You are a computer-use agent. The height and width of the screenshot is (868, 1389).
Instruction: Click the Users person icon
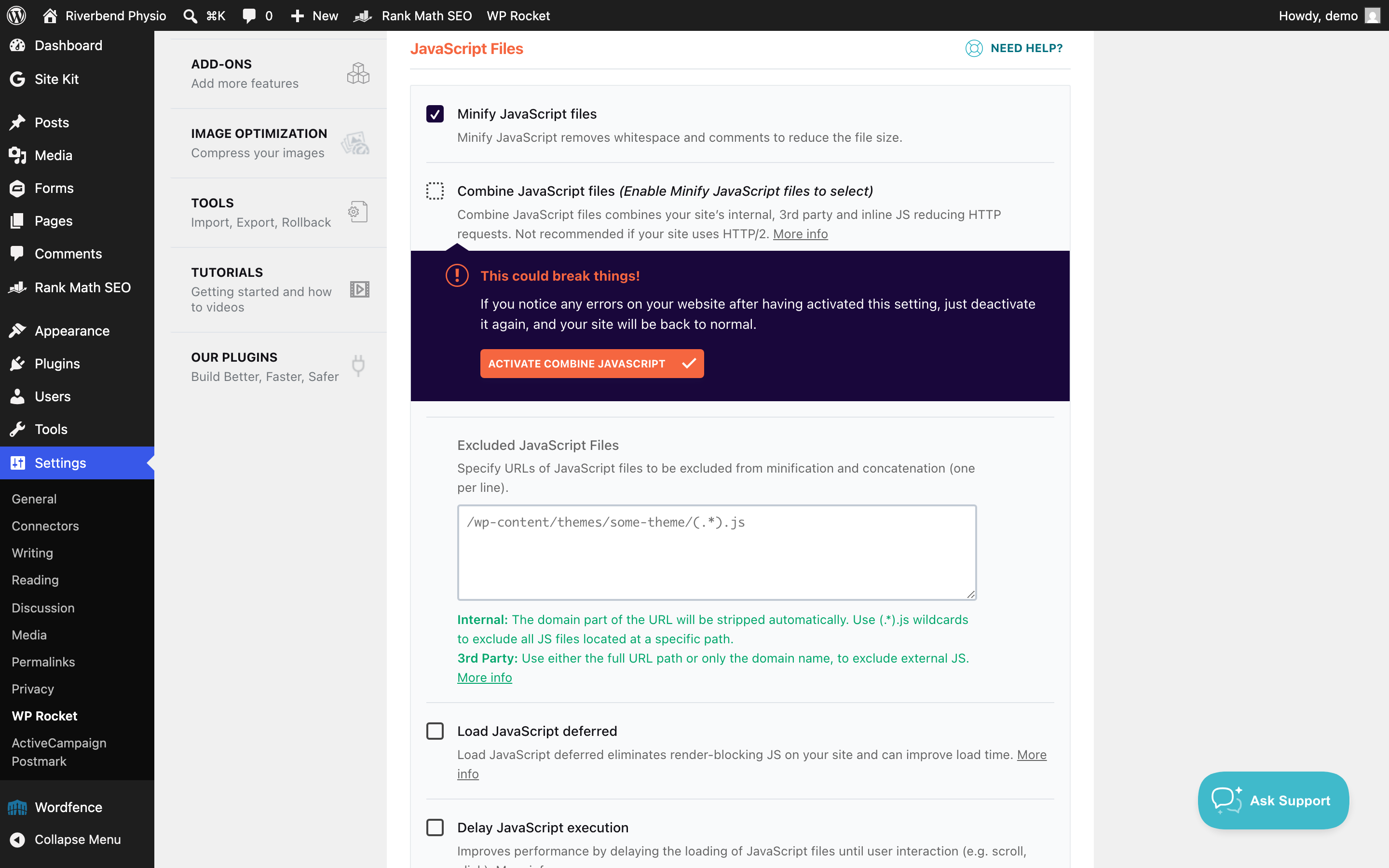click(17, 396)
